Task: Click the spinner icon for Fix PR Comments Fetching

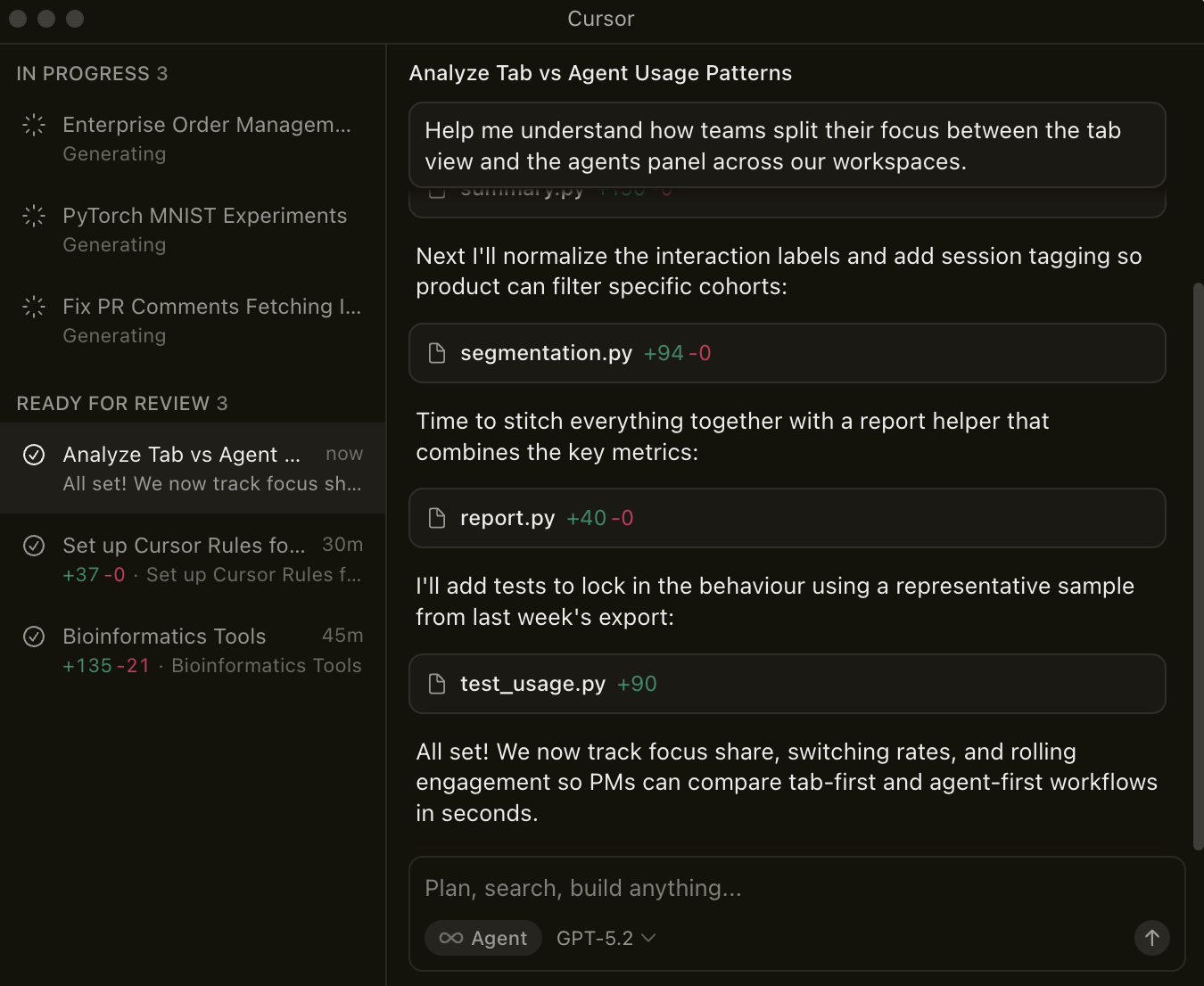Action: coord(34,307)
